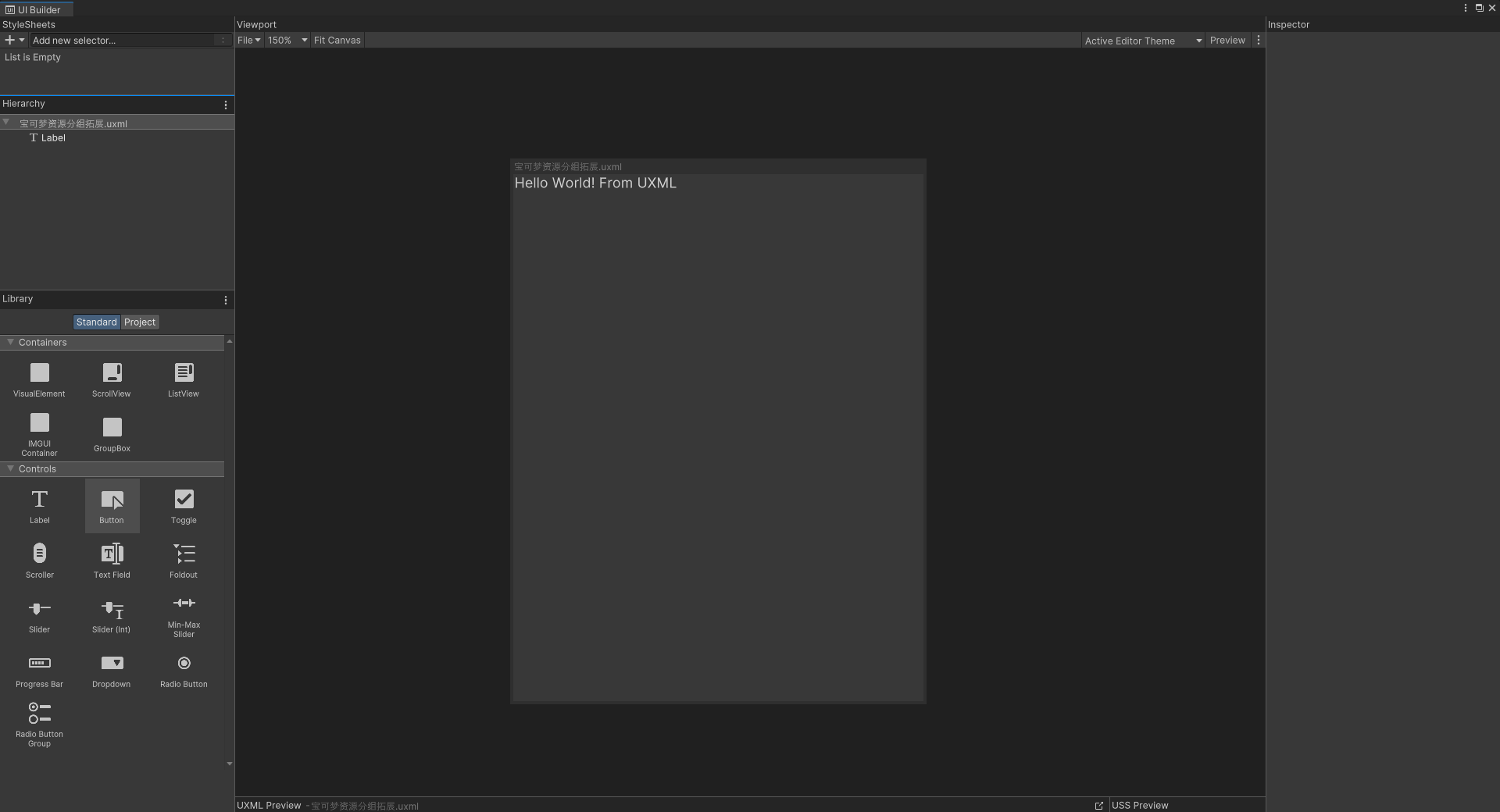
Task: Select the IMGUI Container icon
Action: (x=39, y=423)
